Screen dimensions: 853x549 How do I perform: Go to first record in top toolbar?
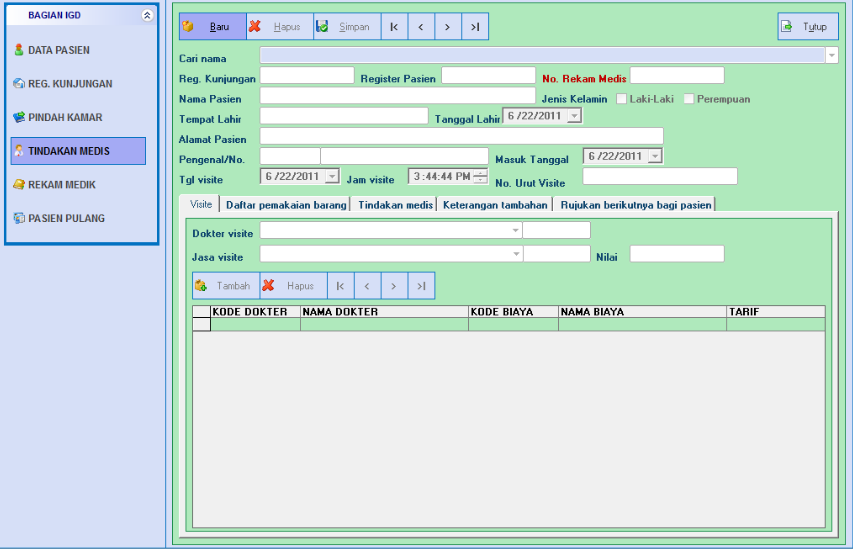tap(394, 27)
